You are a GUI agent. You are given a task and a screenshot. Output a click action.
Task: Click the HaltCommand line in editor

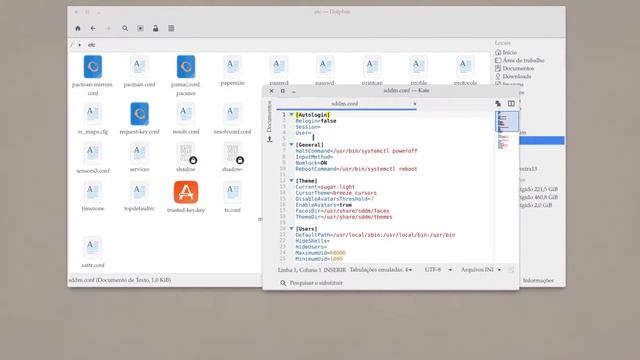pyautogui.click(x=356, y=151)
